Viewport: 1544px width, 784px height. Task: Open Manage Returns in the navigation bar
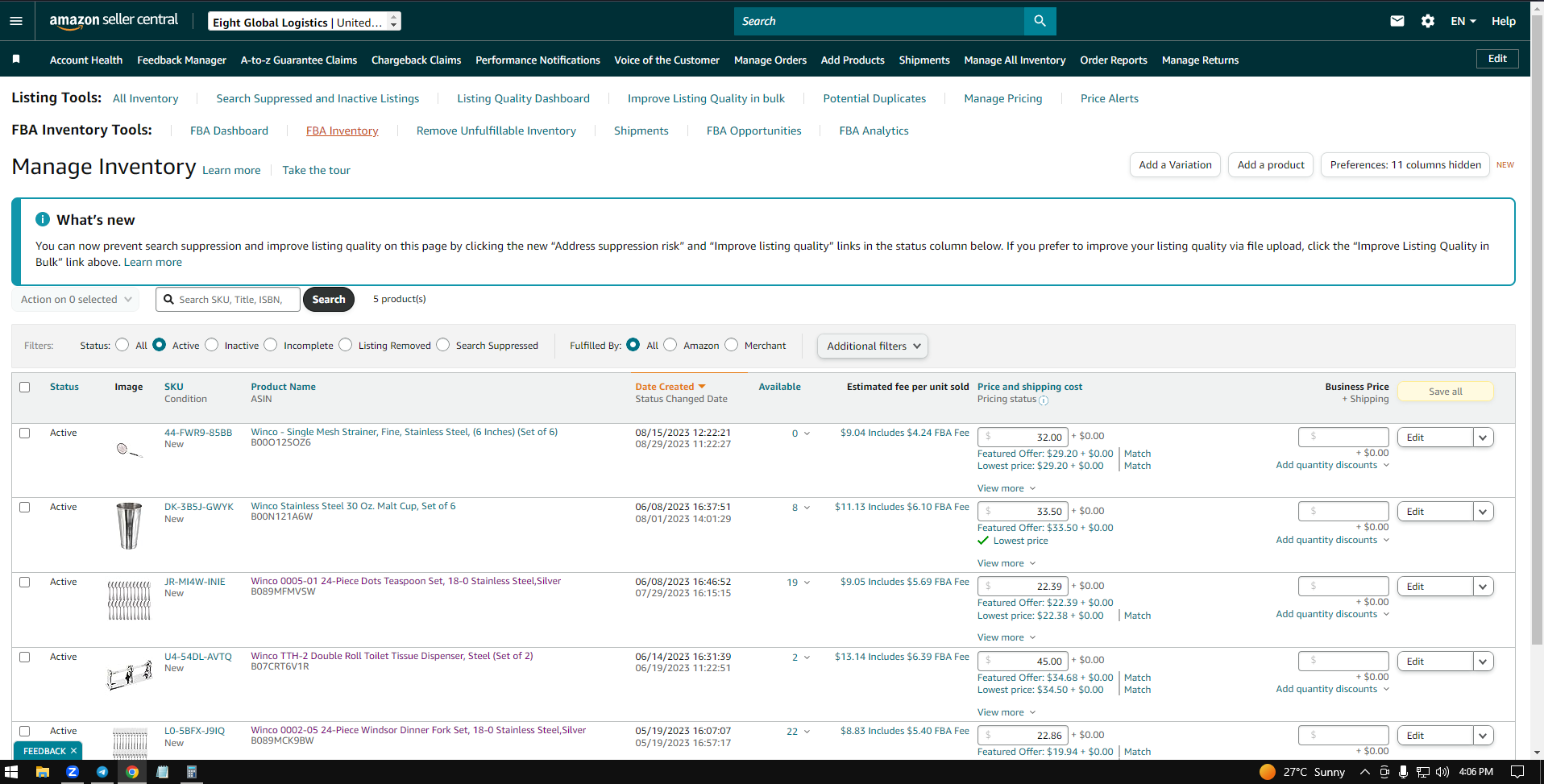[1200, 60]
